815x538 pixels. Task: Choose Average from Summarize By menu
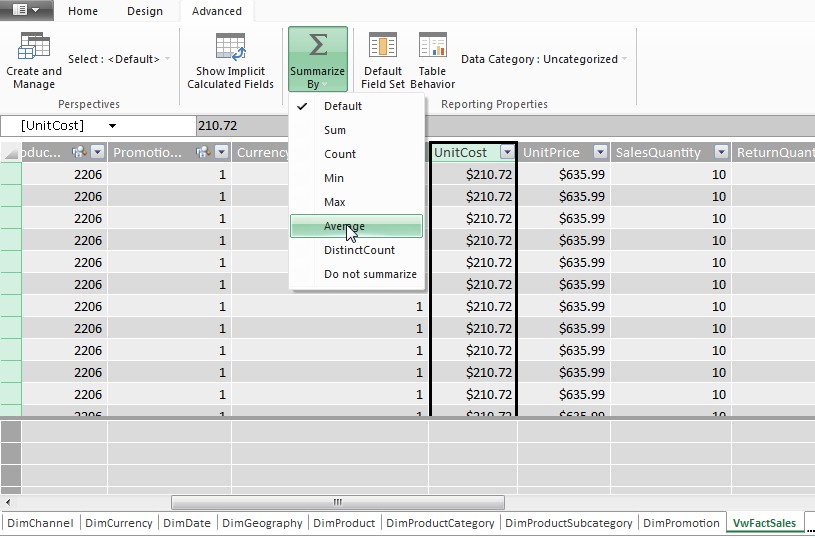[344, 226]
